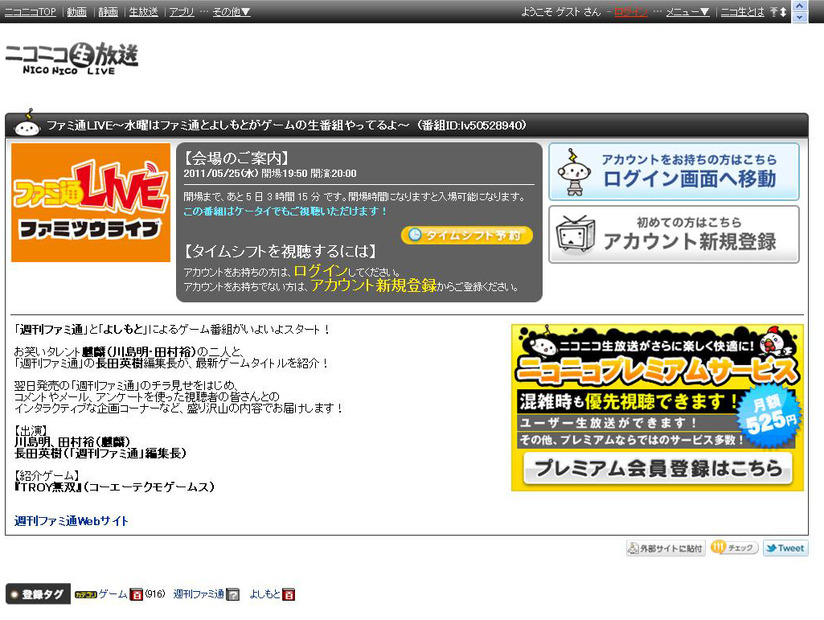This screenshot has height=620, width=824.
Task: Click the yellow ログイン link in timeshift section
Action: tap(321, 271)
